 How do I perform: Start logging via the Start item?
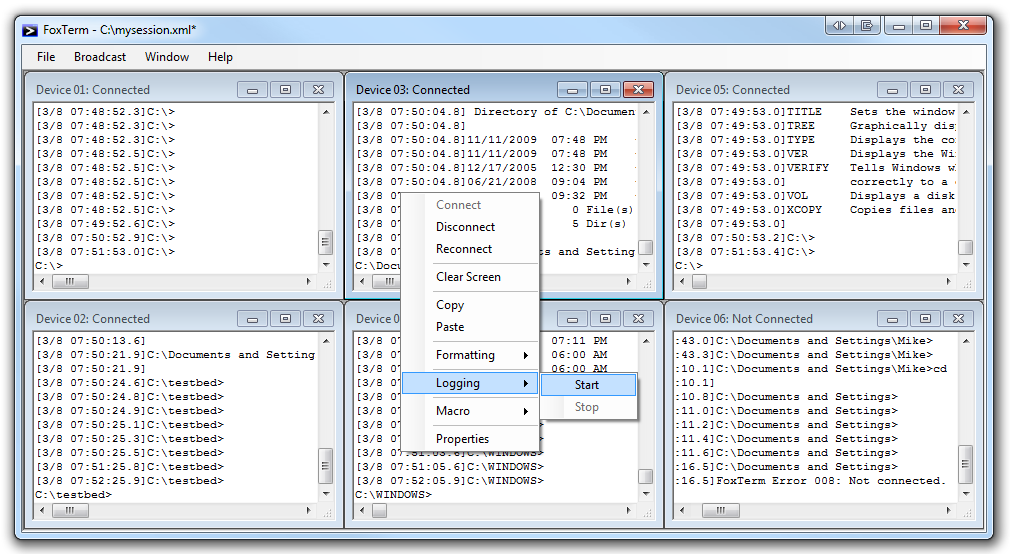588,385
